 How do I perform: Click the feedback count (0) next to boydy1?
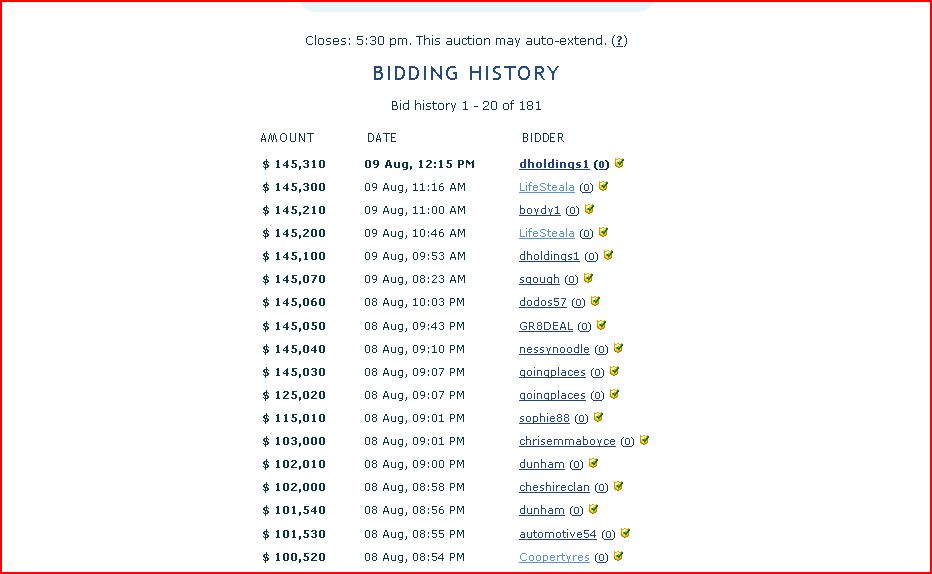pos(573,211)
